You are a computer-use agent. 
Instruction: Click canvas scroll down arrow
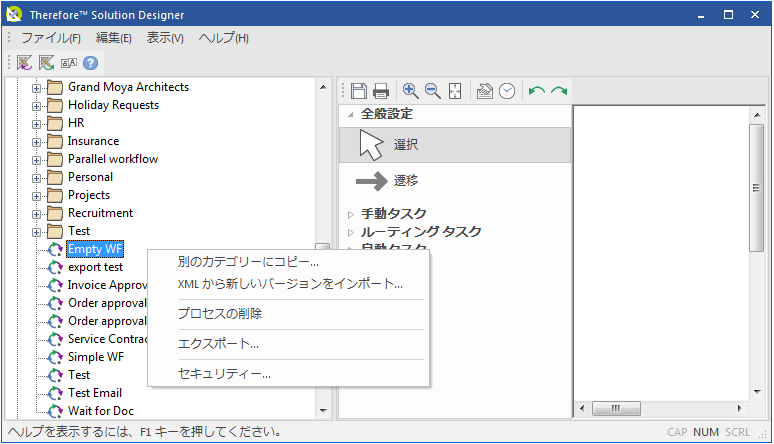(x=757, y=392)
